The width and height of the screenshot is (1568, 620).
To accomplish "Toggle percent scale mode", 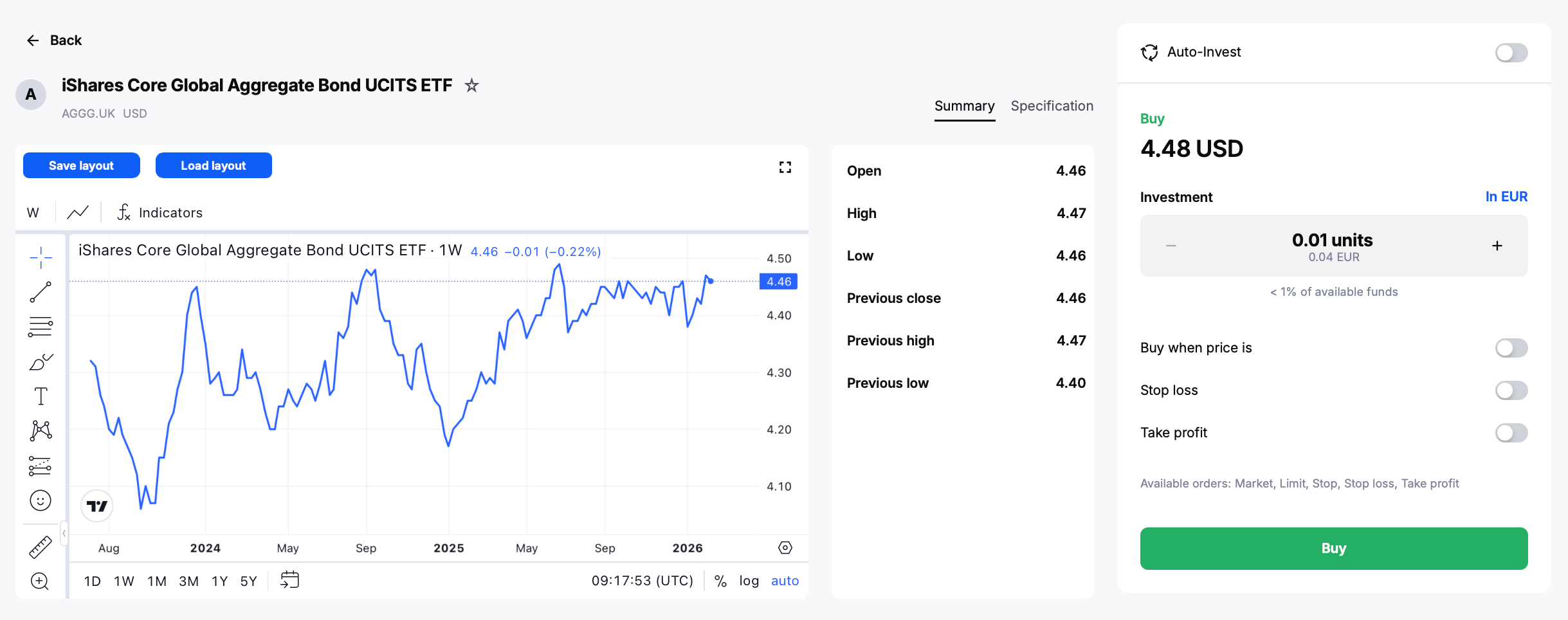I will pos(720,581).
